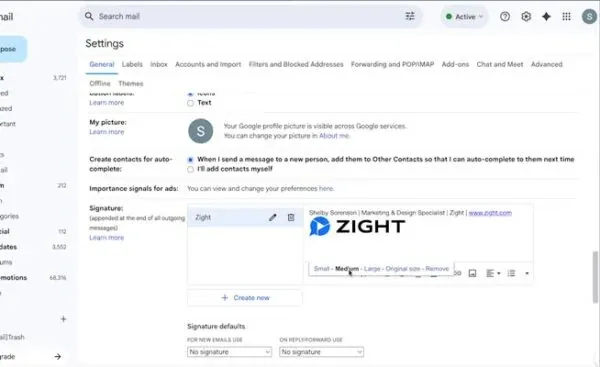Select add to Other Contacts automatically option

pos(190,160)
